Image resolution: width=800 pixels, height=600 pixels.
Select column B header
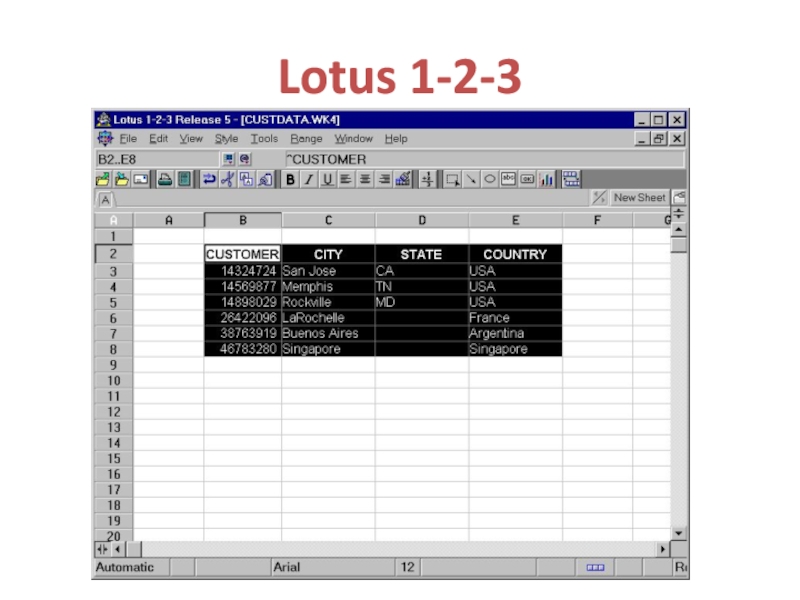[243, 220]
